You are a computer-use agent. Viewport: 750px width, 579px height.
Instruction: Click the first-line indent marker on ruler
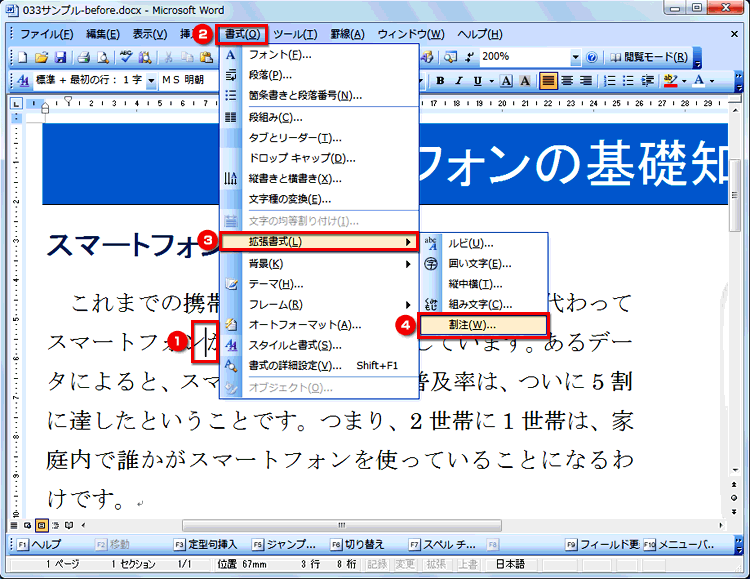(68, 100)
